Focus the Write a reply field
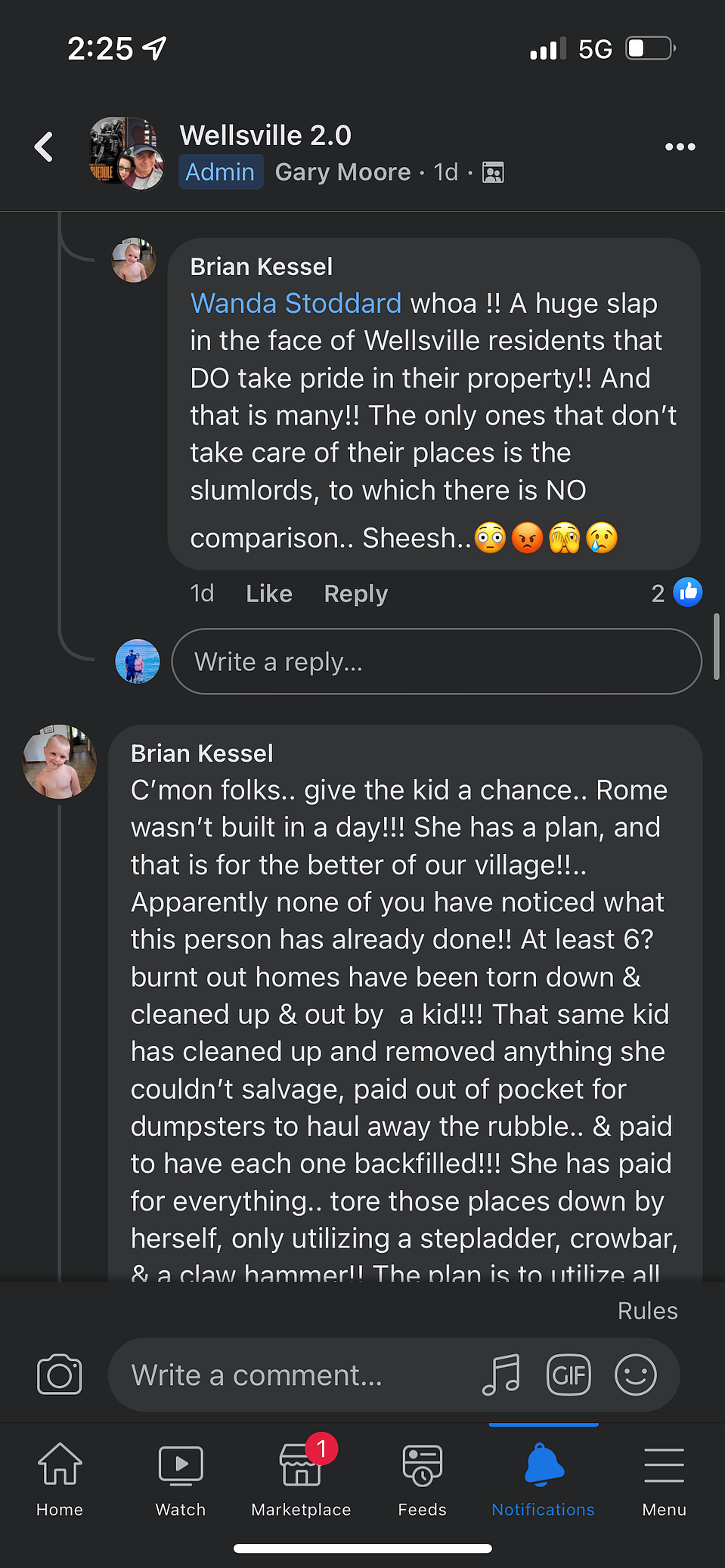Image resolution: width=725 pixels, height=1568 pixels. click(437, 662)
